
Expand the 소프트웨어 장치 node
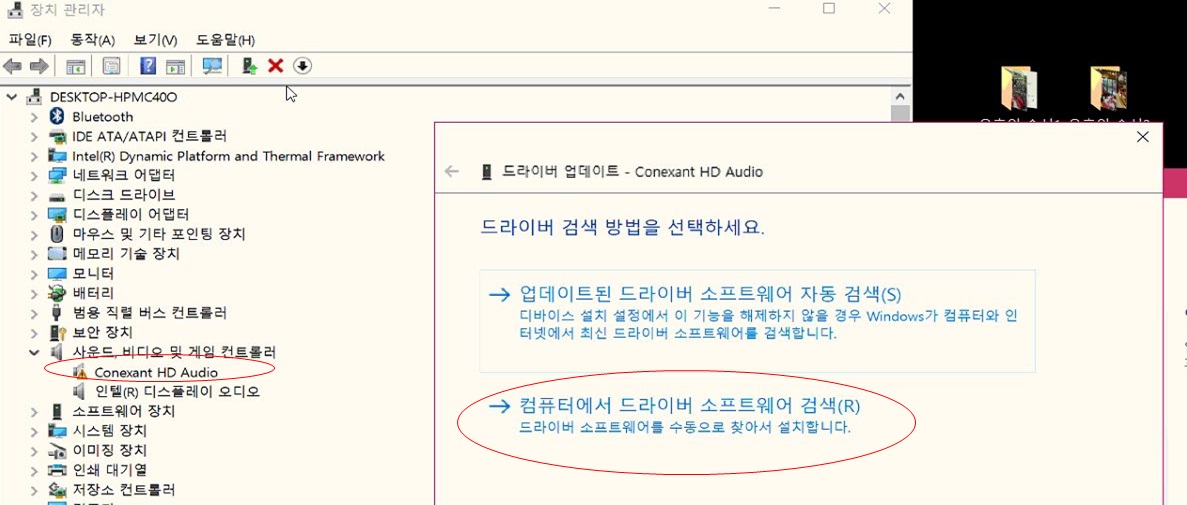33,411
